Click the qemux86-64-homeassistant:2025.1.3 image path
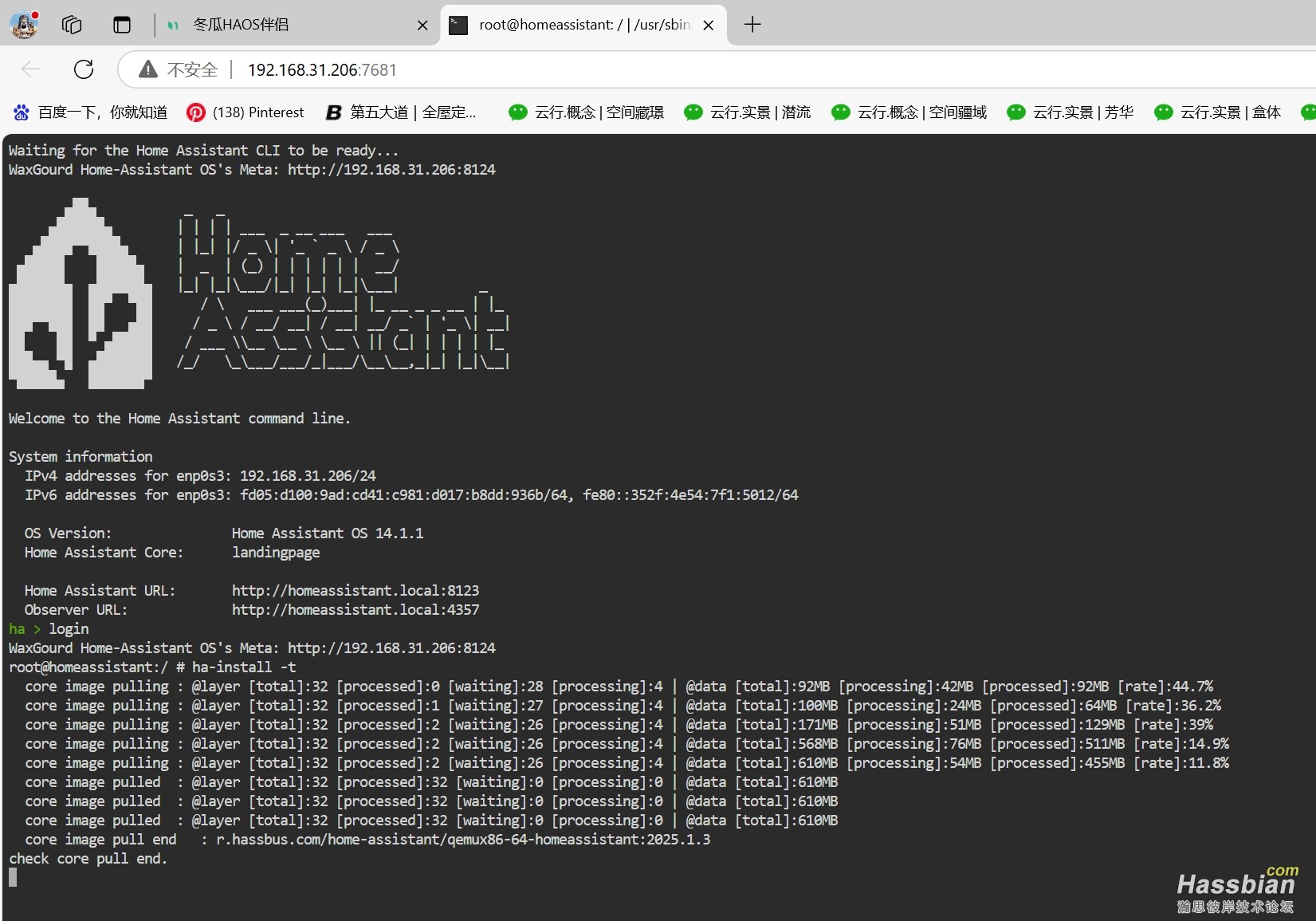The image size is (1316, 921). 463,840
